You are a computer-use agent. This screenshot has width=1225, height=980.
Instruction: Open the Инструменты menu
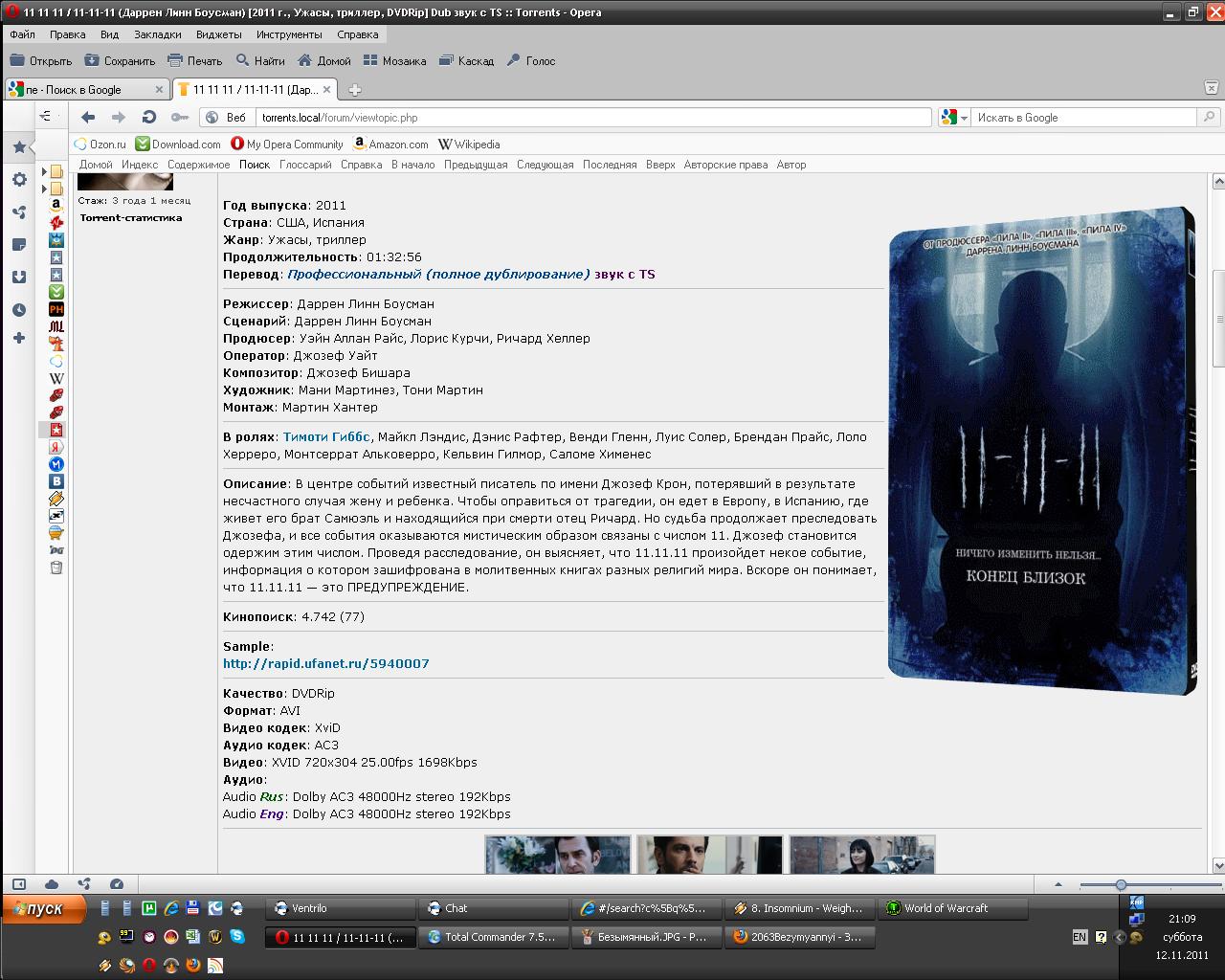click(289, 34)
